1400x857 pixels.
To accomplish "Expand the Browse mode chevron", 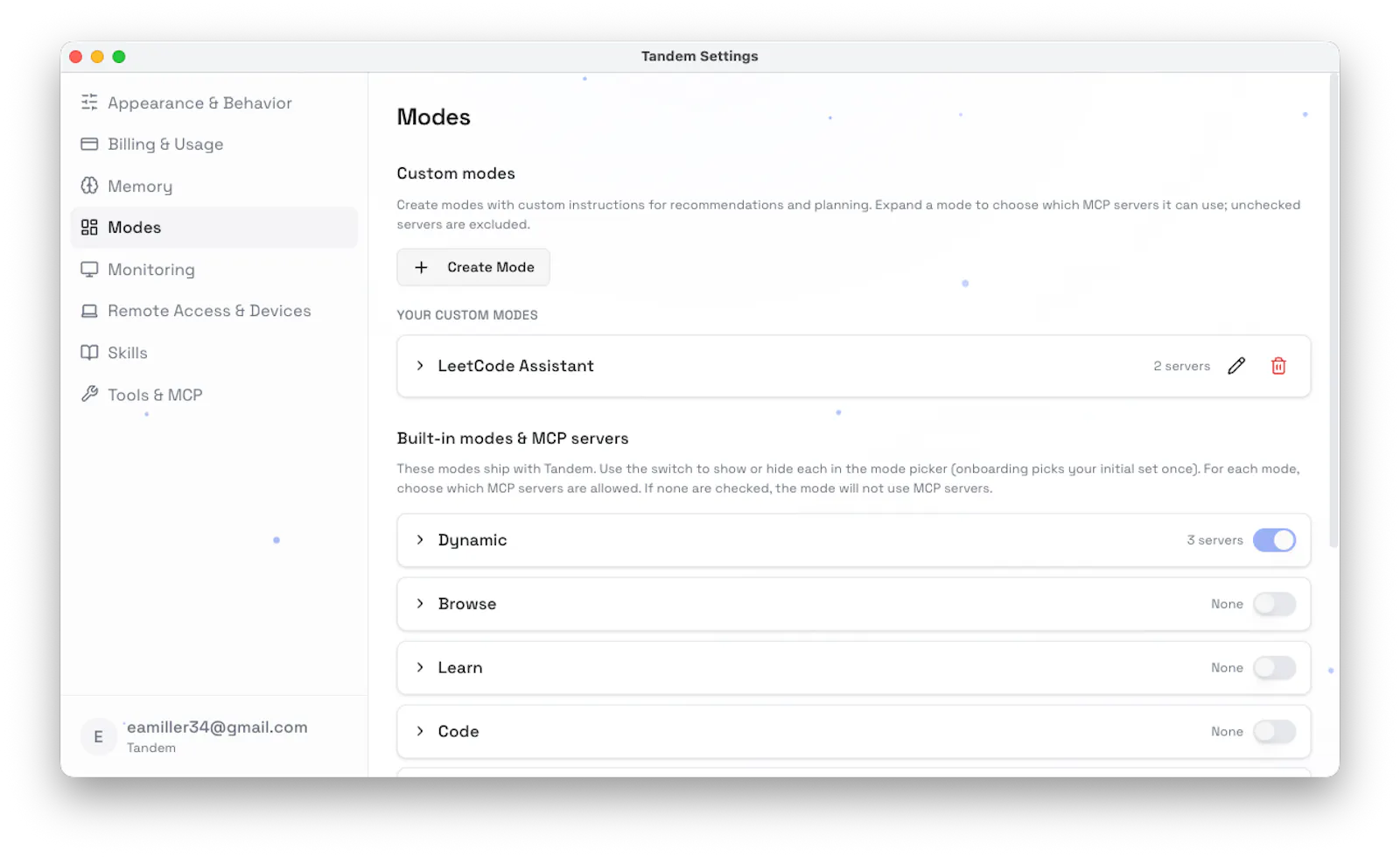I will (x=420, y=604).
